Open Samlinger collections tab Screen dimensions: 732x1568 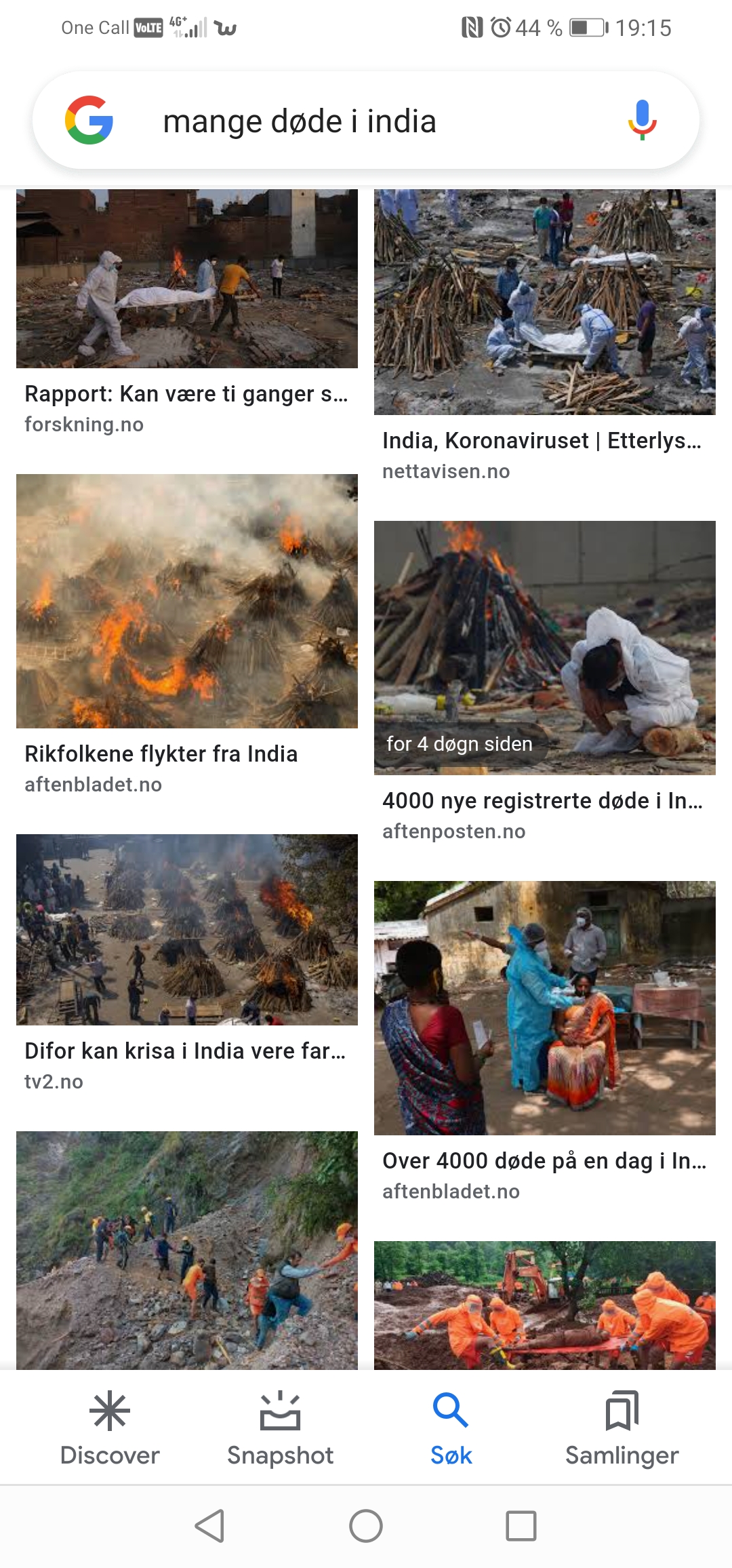pyautogui.click(x=622, y=1428)
